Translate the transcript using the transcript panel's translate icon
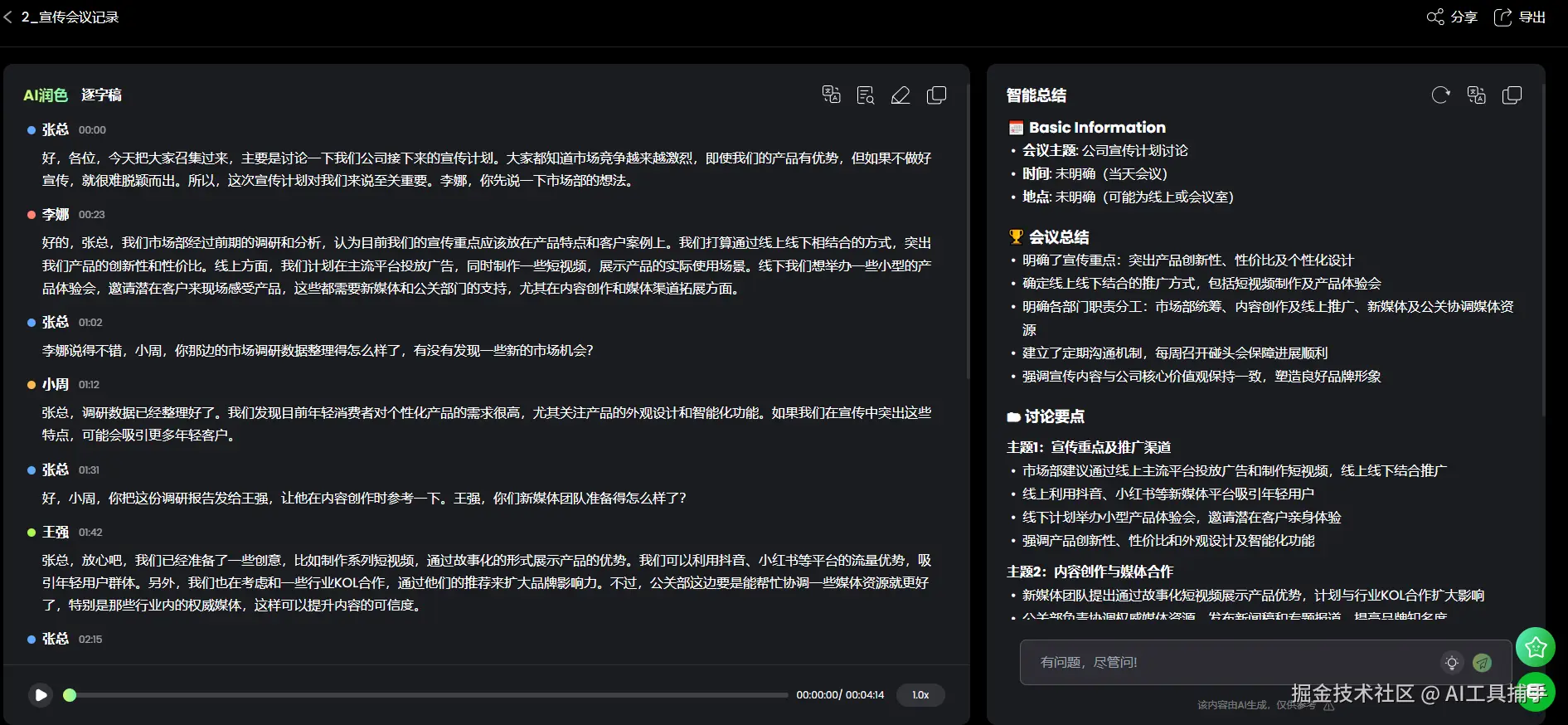Image resolution: width=1568 pixels, height=725 pixels. tap(831, 95)
